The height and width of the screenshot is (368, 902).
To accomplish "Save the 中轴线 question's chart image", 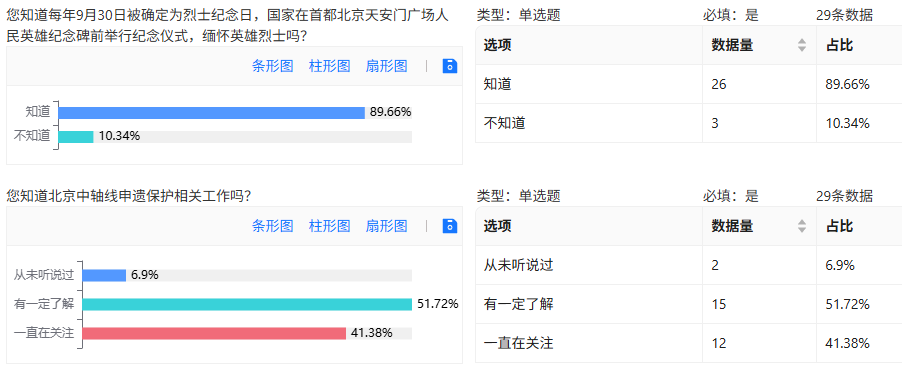I will (450, 226).
